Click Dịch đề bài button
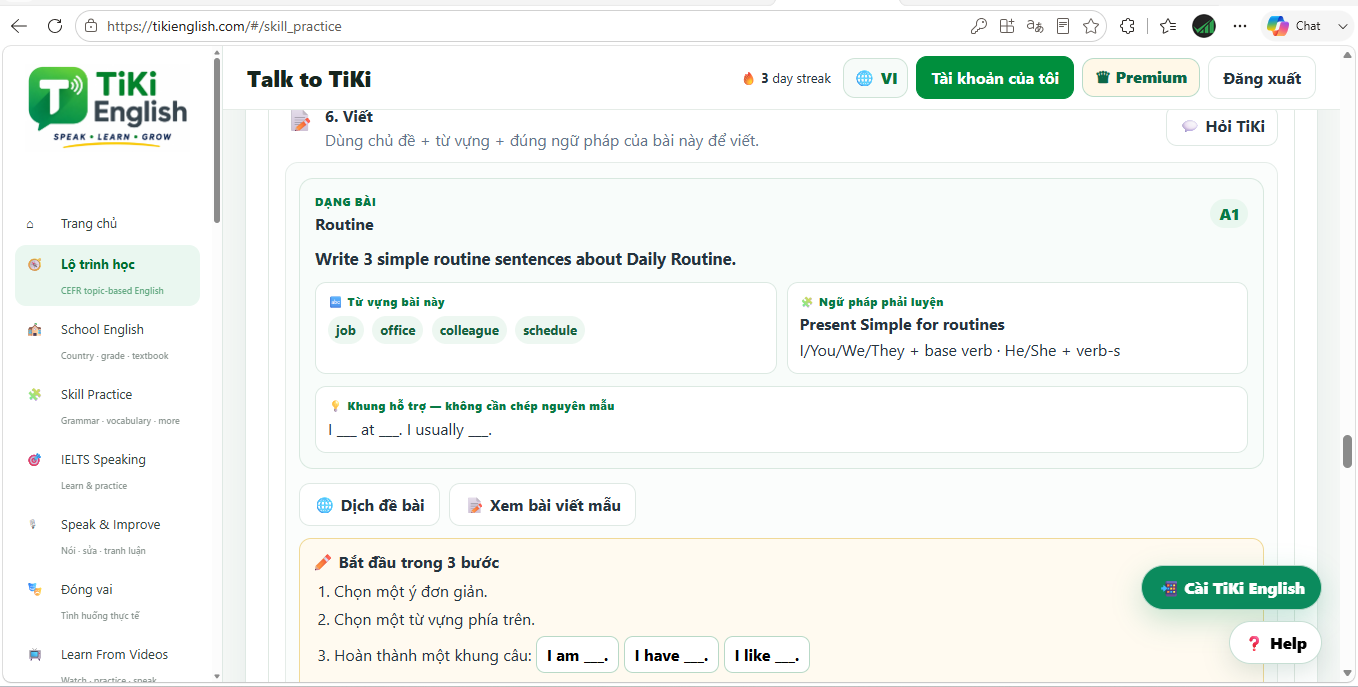The height and width of the screenshot is (687, 1358). pos(369,505)
